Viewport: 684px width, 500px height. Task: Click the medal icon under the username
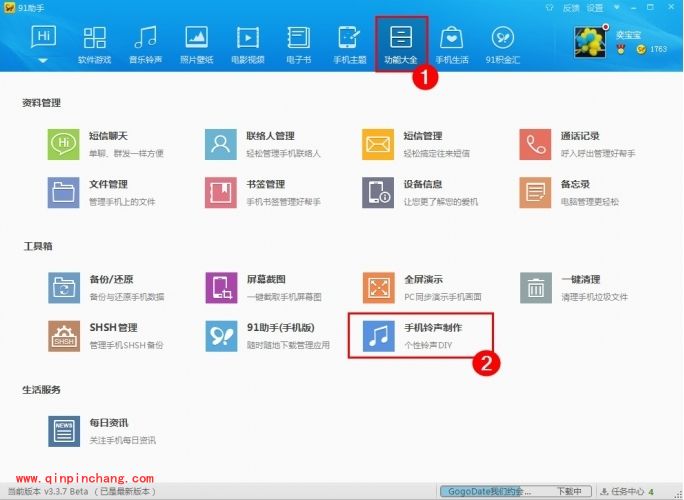click(620, 49)
